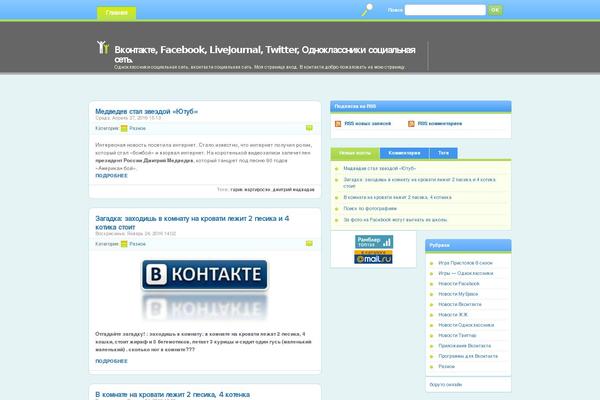Open post 'Медведев стал звездой «Ютуб»'
The image size is (600, 400).
tap(147, 111)
